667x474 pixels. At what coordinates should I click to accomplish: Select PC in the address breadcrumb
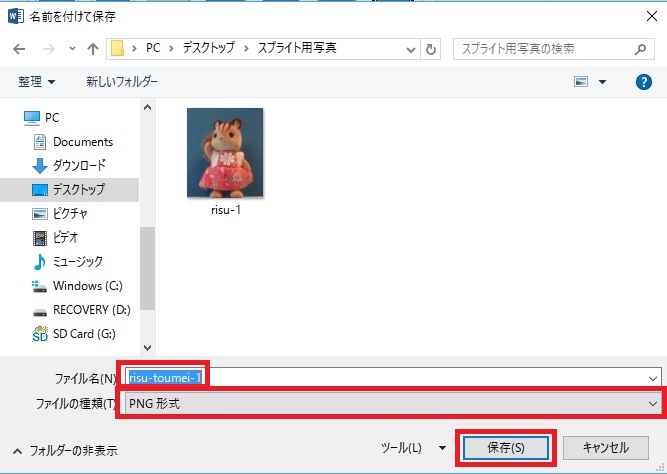click(153, 48)
